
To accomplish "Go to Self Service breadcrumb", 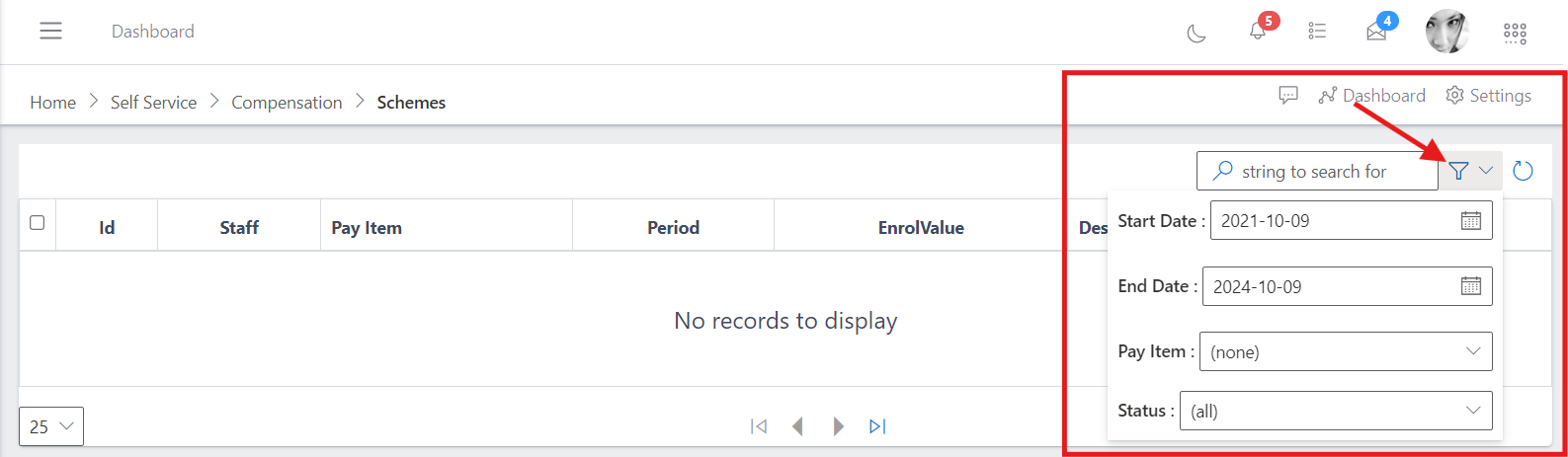I will (153, 103).
